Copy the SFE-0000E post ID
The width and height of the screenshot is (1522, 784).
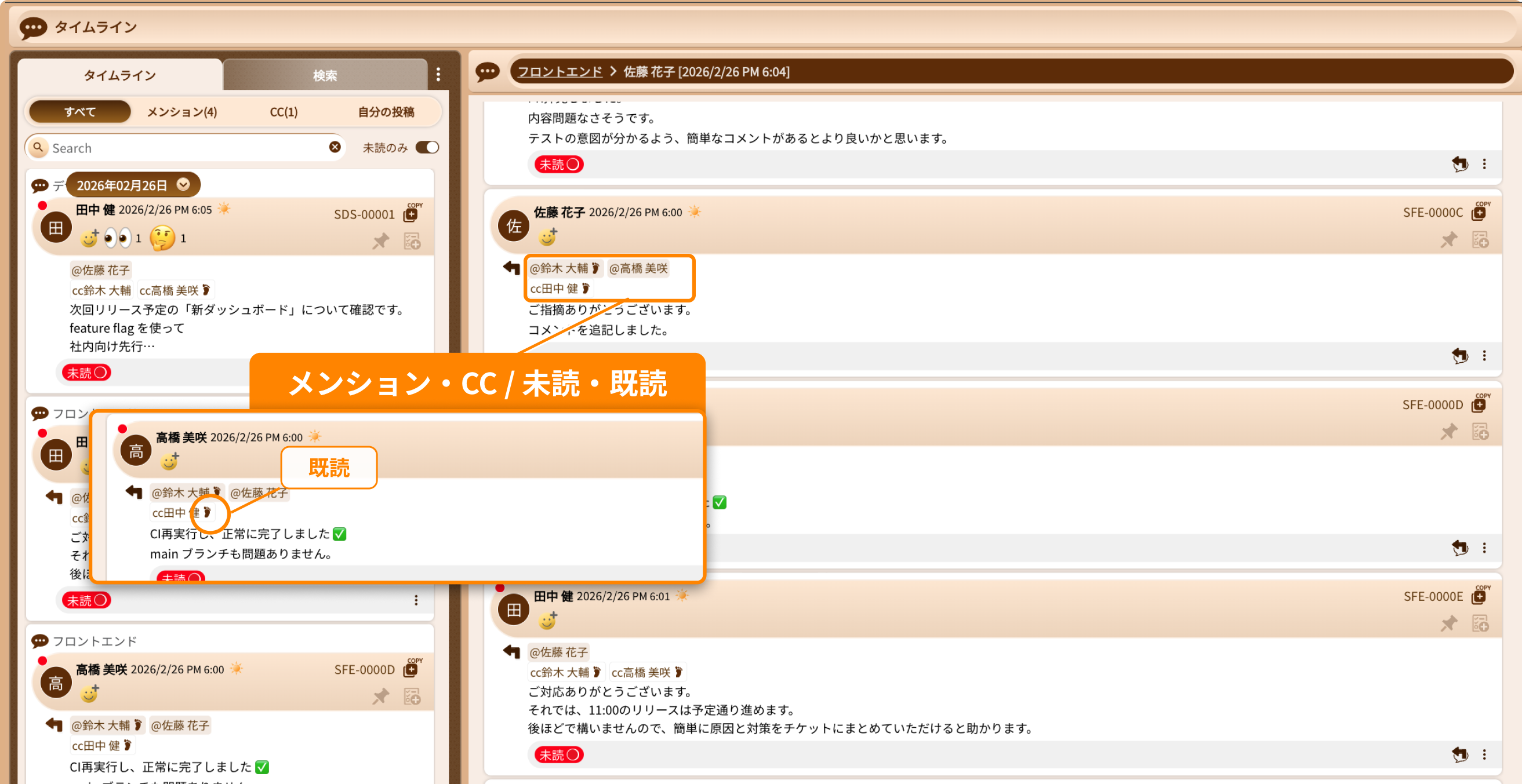1479,596
